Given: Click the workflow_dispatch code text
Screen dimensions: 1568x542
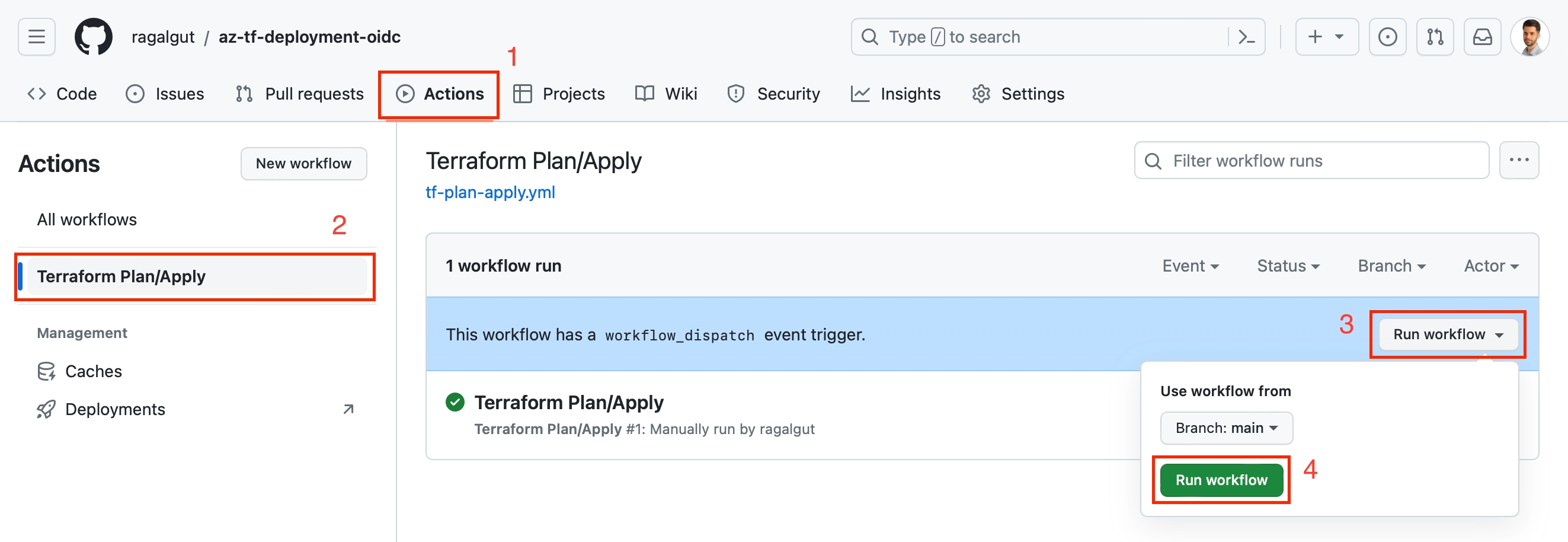Looking at the screenshot, I should tap(679, 335).
